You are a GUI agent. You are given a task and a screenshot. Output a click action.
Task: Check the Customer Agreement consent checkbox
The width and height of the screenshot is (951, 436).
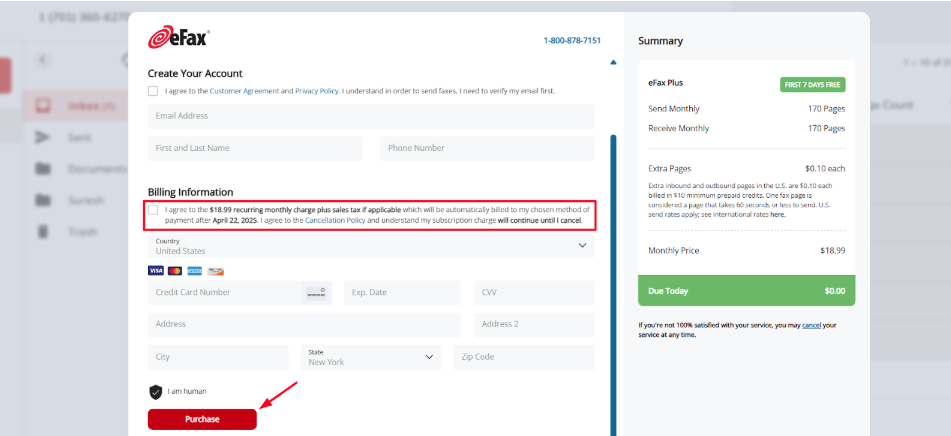tap(153, 91)
